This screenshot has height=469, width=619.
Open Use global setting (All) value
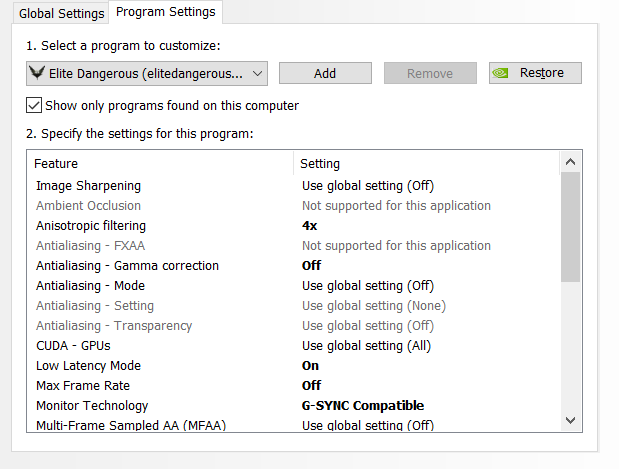pyautogui.click(x=366, y=345)
